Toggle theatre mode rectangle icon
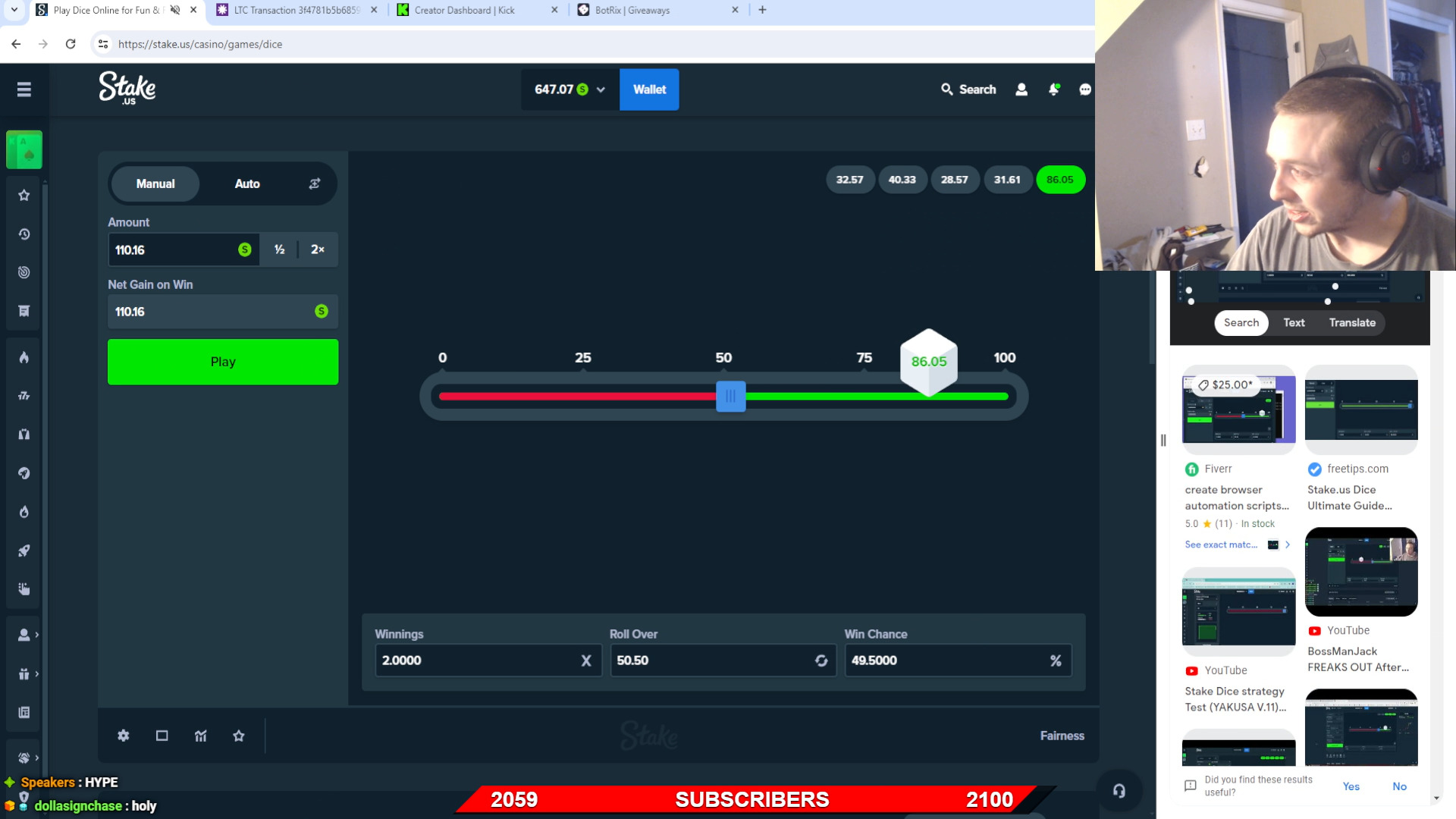 [162, 736]
